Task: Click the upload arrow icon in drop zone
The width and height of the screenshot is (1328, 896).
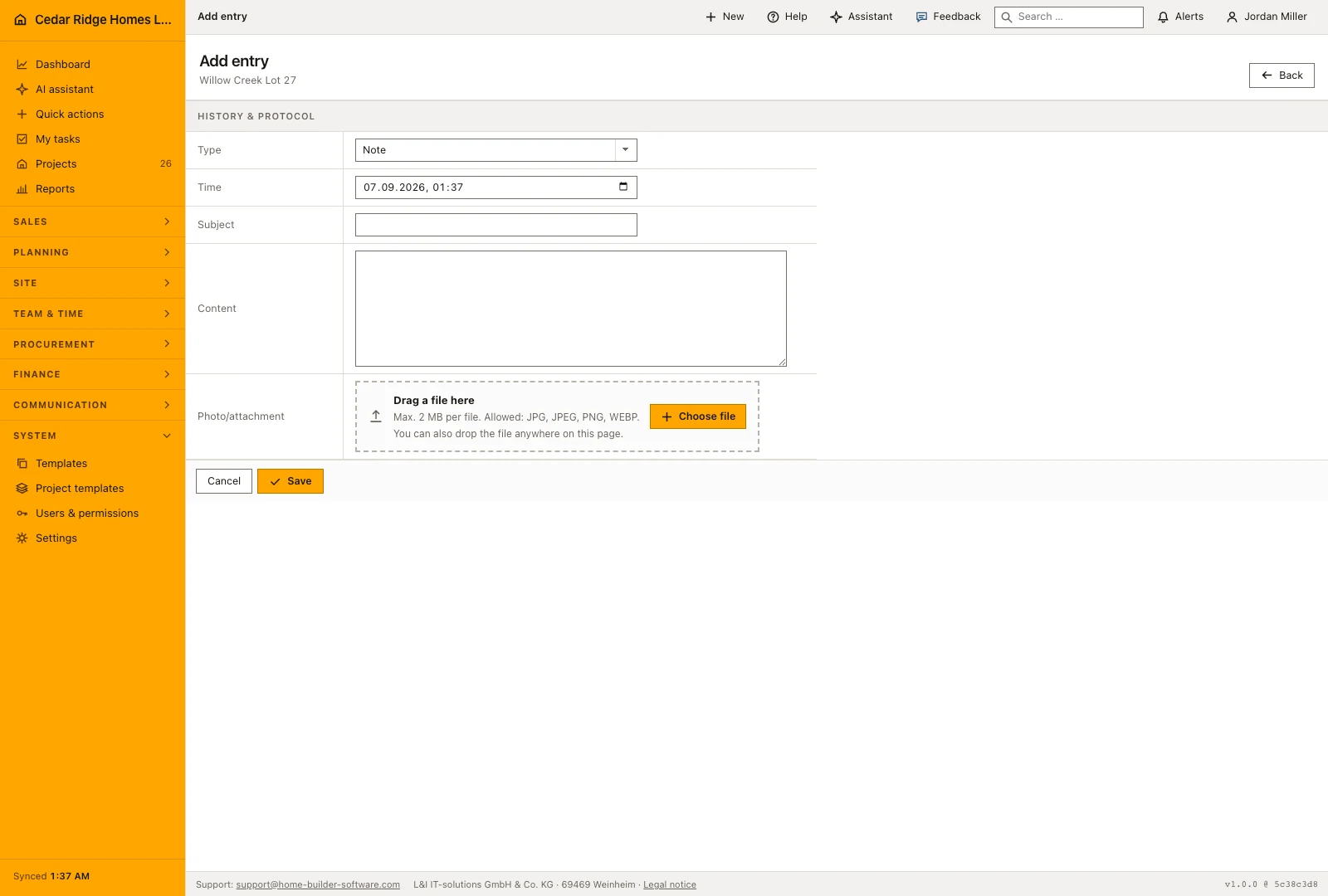Action: pyautogui.click(x=376, y=416)
